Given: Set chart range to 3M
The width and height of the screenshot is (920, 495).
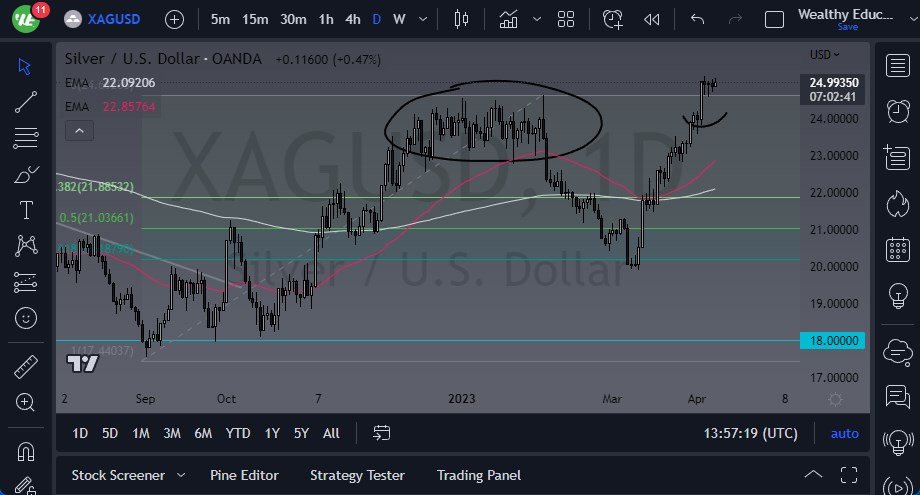Looking at the screenshot, I should click(x=172, y=433).
